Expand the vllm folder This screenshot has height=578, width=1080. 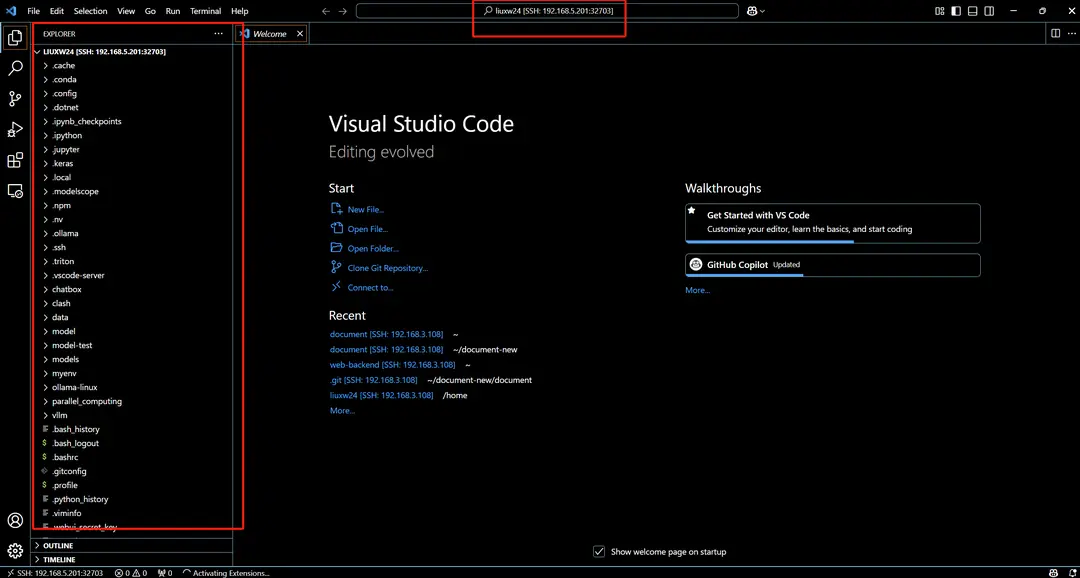pyautogui.click(x=133, y=415)
